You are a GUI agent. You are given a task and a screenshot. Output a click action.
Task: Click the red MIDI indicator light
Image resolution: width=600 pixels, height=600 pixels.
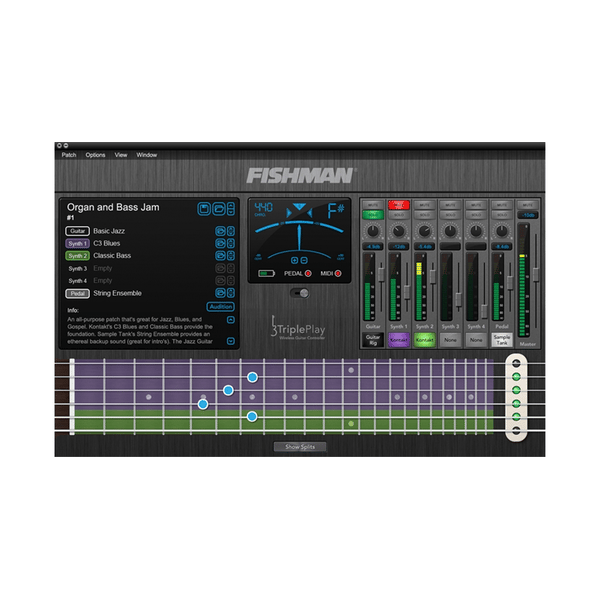(x=338, y=273)
